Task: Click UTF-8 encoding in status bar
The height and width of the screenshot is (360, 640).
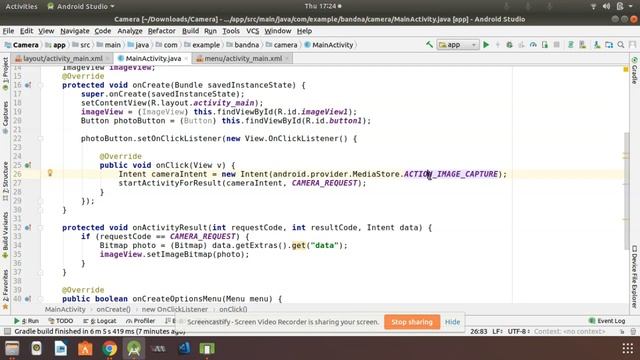Action: 518,331
